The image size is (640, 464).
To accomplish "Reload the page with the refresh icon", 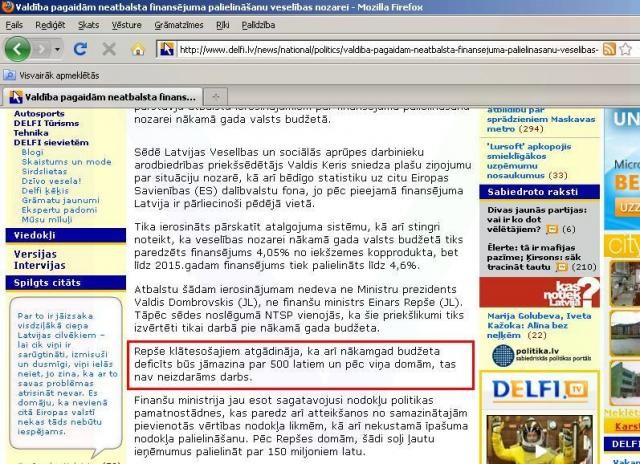I will click(x=81, y=48).
